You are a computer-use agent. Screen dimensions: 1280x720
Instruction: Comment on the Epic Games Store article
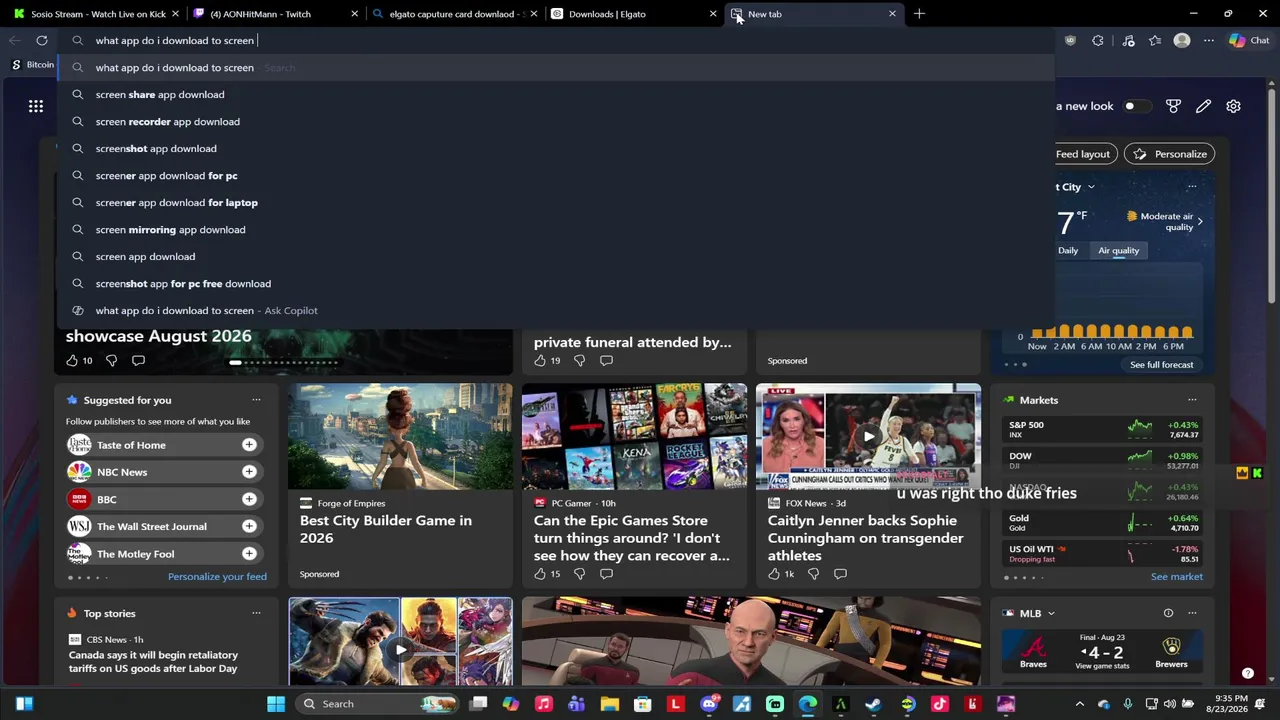point(606,574)
